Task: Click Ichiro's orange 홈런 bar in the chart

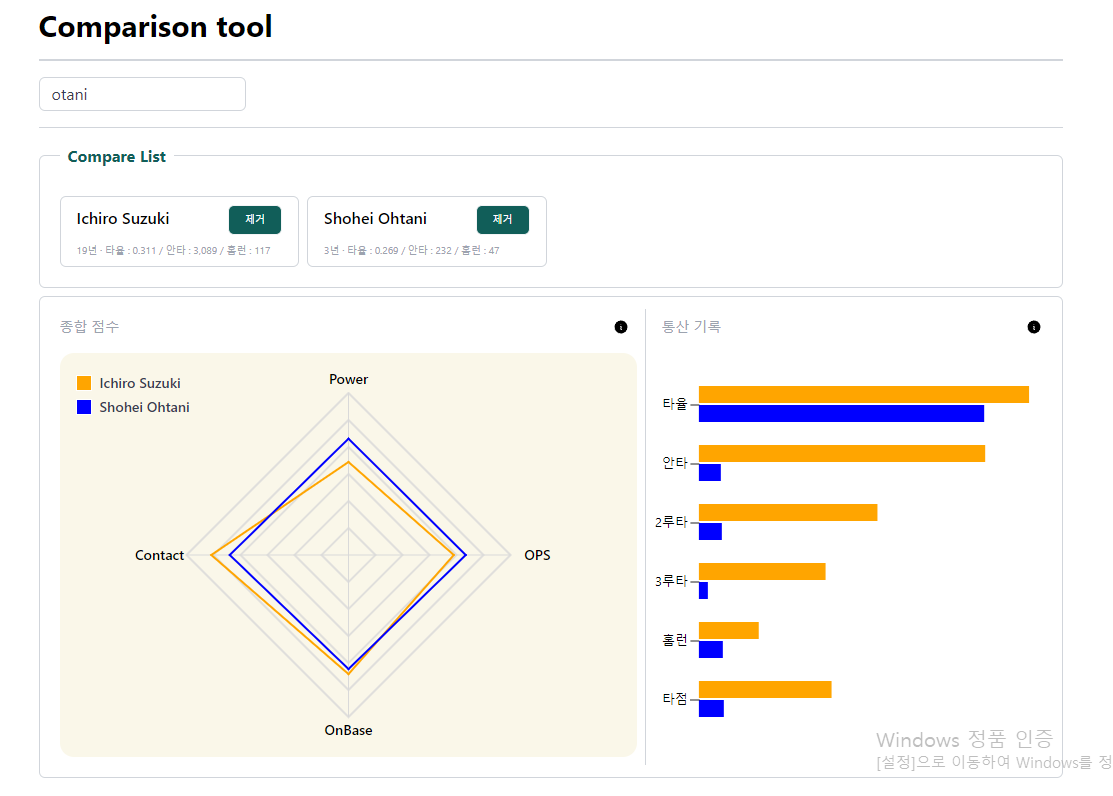Action: [728, 629]
